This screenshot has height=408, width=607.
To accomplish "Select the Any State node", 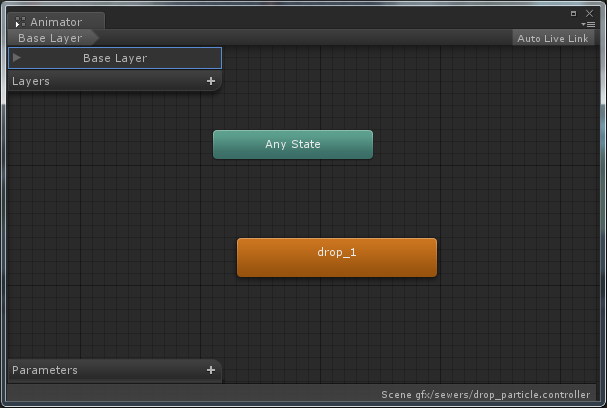I will pyautogui.click(x=293, y=144).
